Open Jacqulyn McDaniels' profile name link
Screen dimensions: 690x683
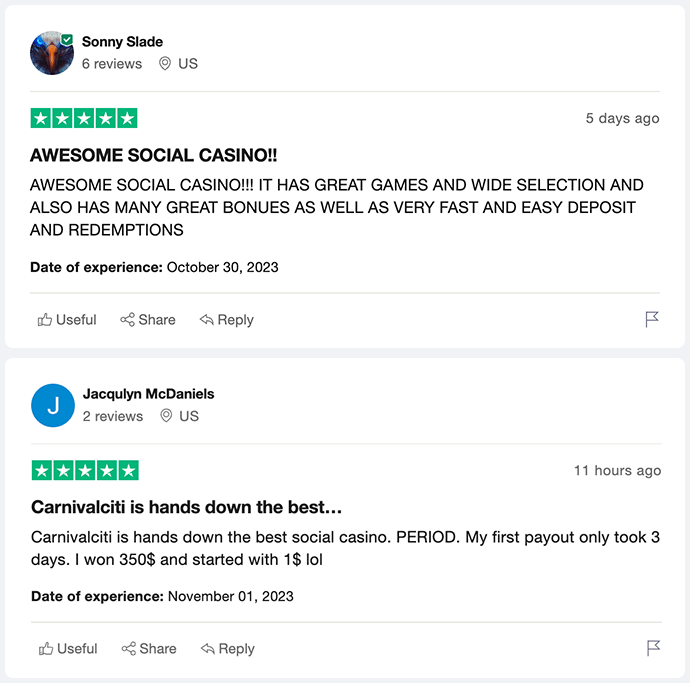[148, 393]
